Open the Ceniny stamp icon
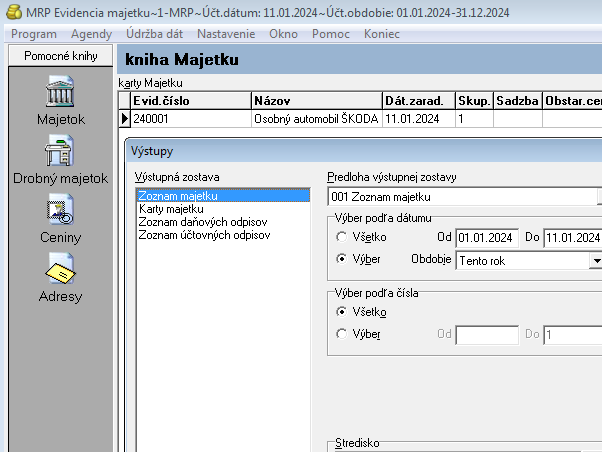Viewport: 602px width, 452px height. [60, 210]
